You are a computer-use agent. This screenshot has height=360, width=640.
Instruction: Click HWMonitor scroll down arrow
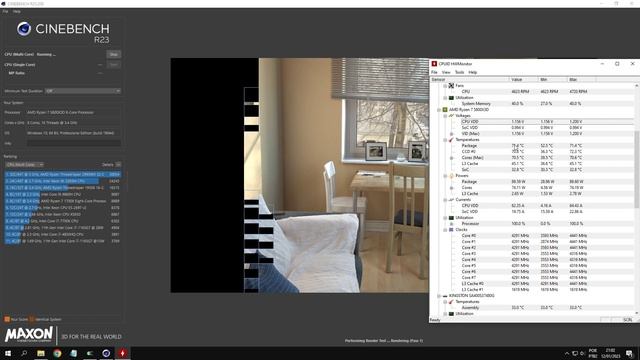[x=636, y=313]
